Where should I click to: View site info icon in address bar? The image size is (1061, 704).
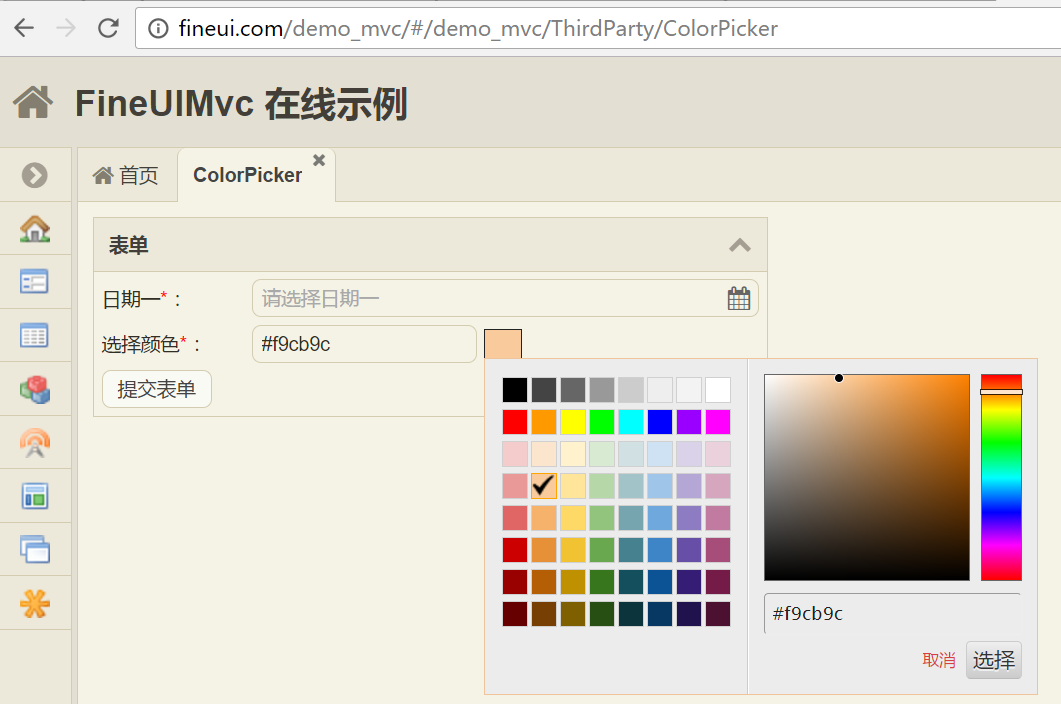pyautogui.click(x=158, y=28)
